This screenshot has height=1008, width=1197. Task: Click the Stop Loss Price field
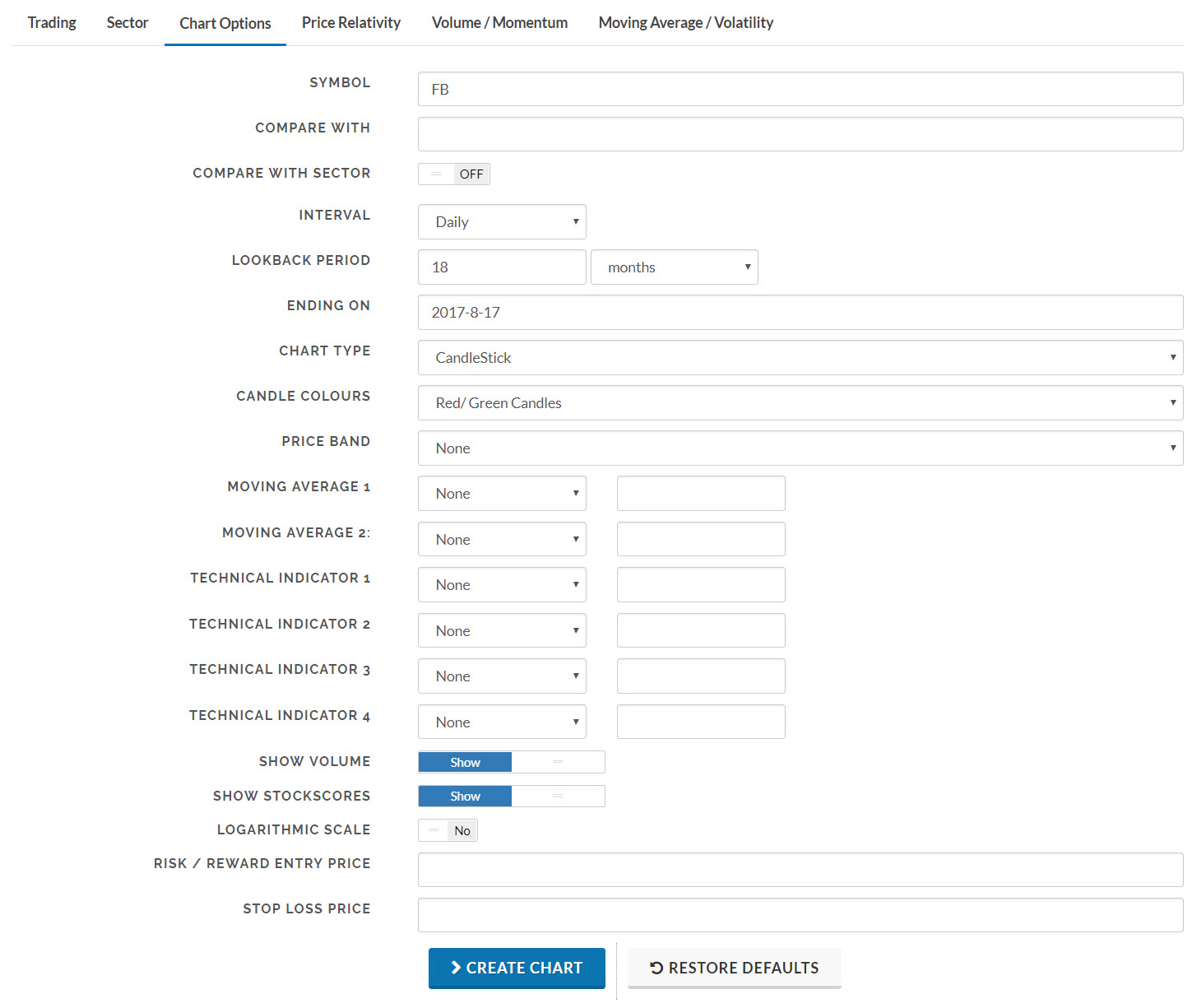pos(800,915)
